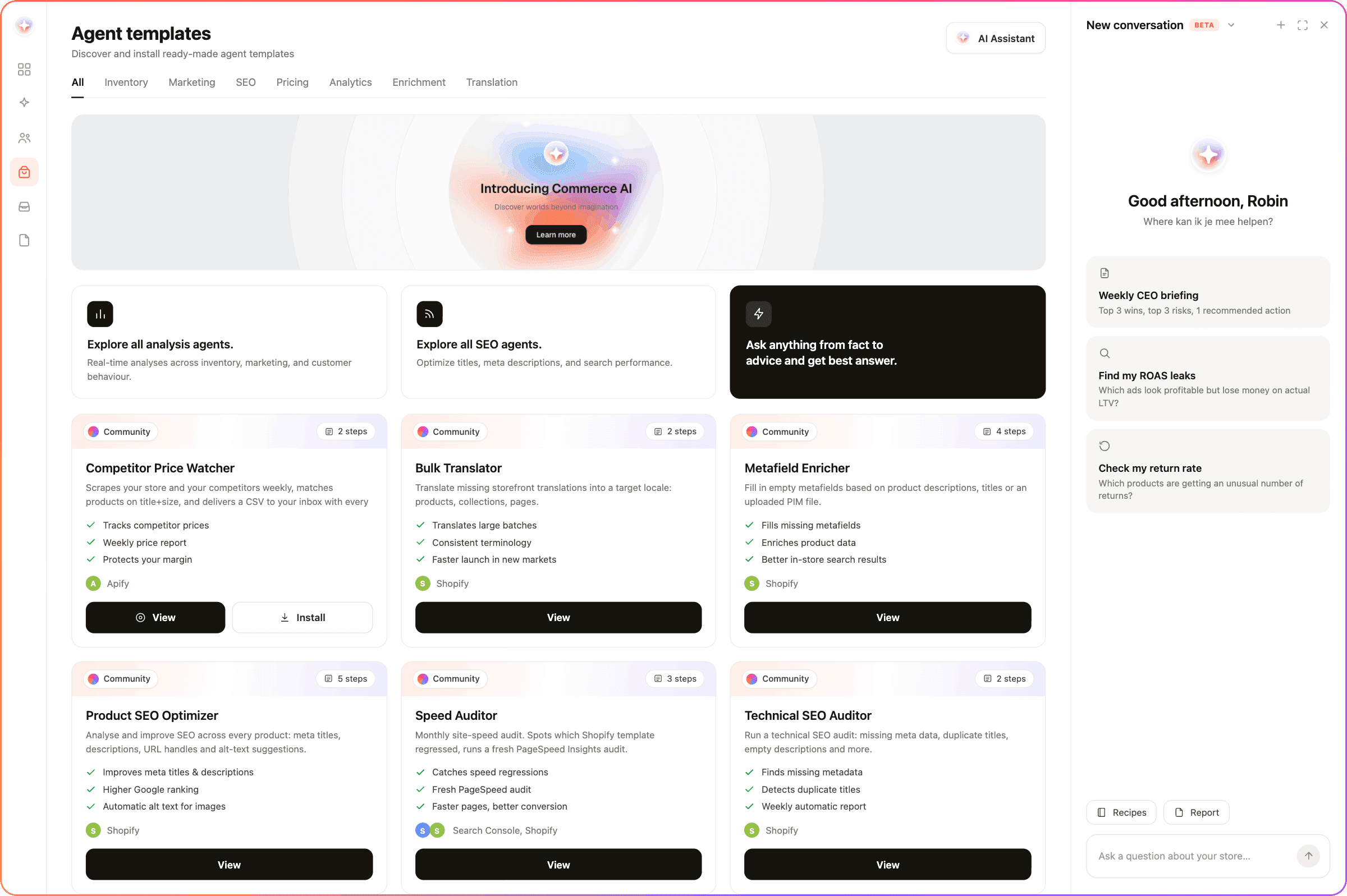Select the Check my return rate suggestion
The width and height of the screenshot is (1347, 896).
point(1208,470)
